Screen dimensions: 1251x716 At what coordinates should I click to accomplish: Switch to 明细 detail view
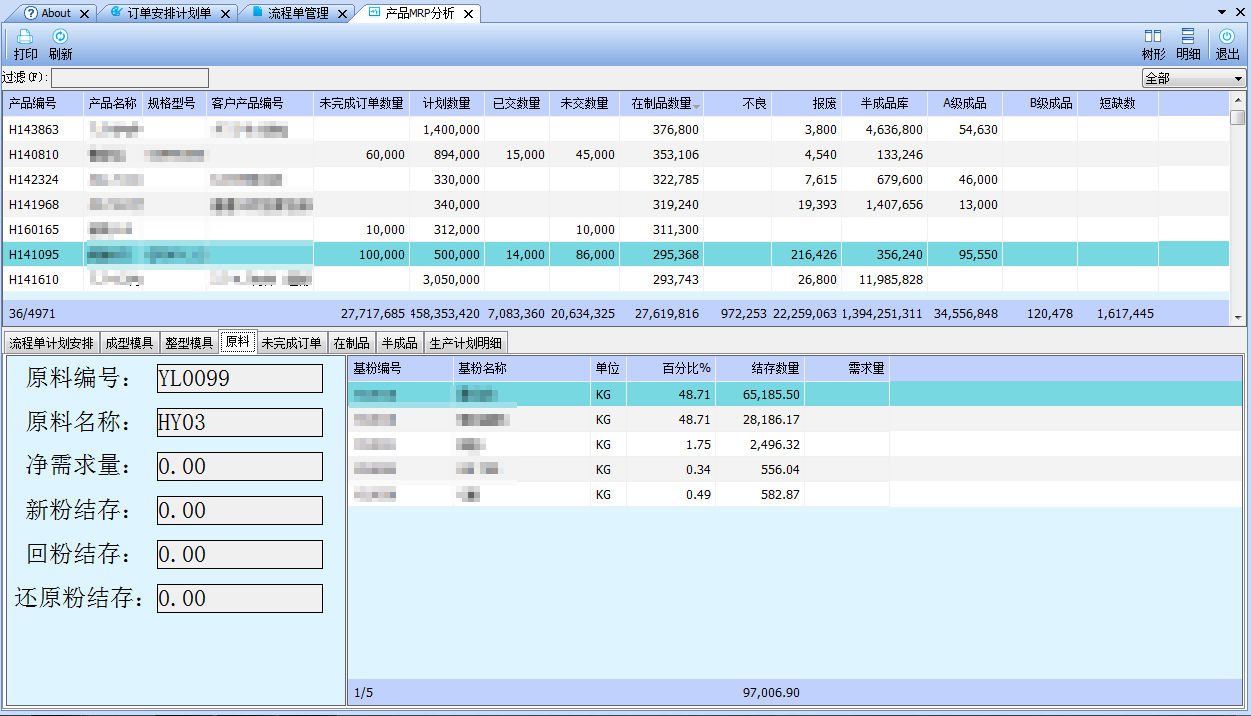point(1188,38)
